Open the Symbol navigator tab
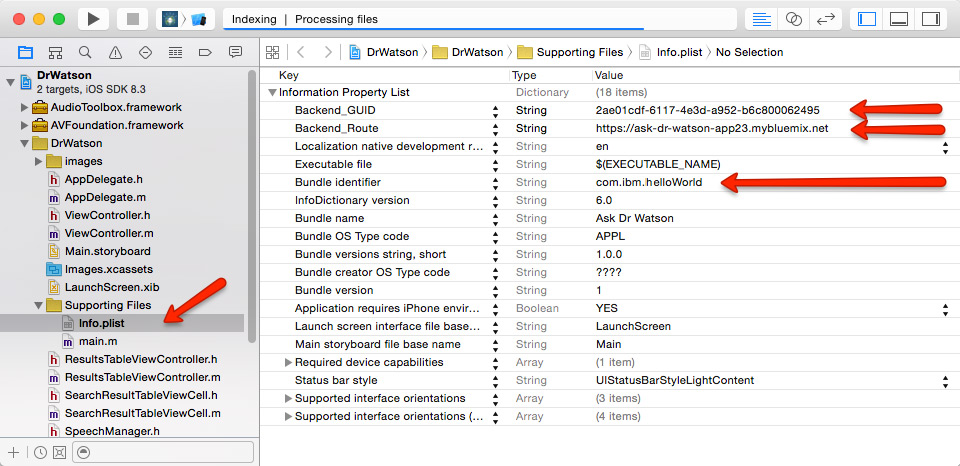Viewport: 960px width, 466px height. (55, 52)
